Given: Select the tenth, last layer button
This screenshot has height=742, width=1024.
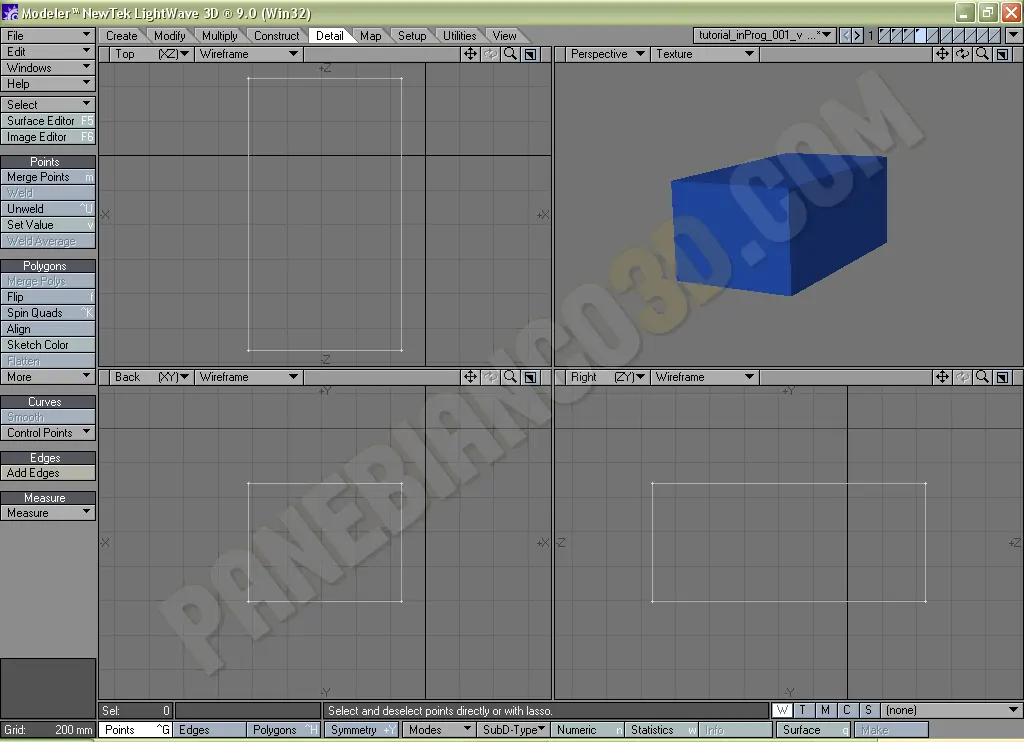Looking at the screenshot, I should pyautogui.click(x=995, y=35).
